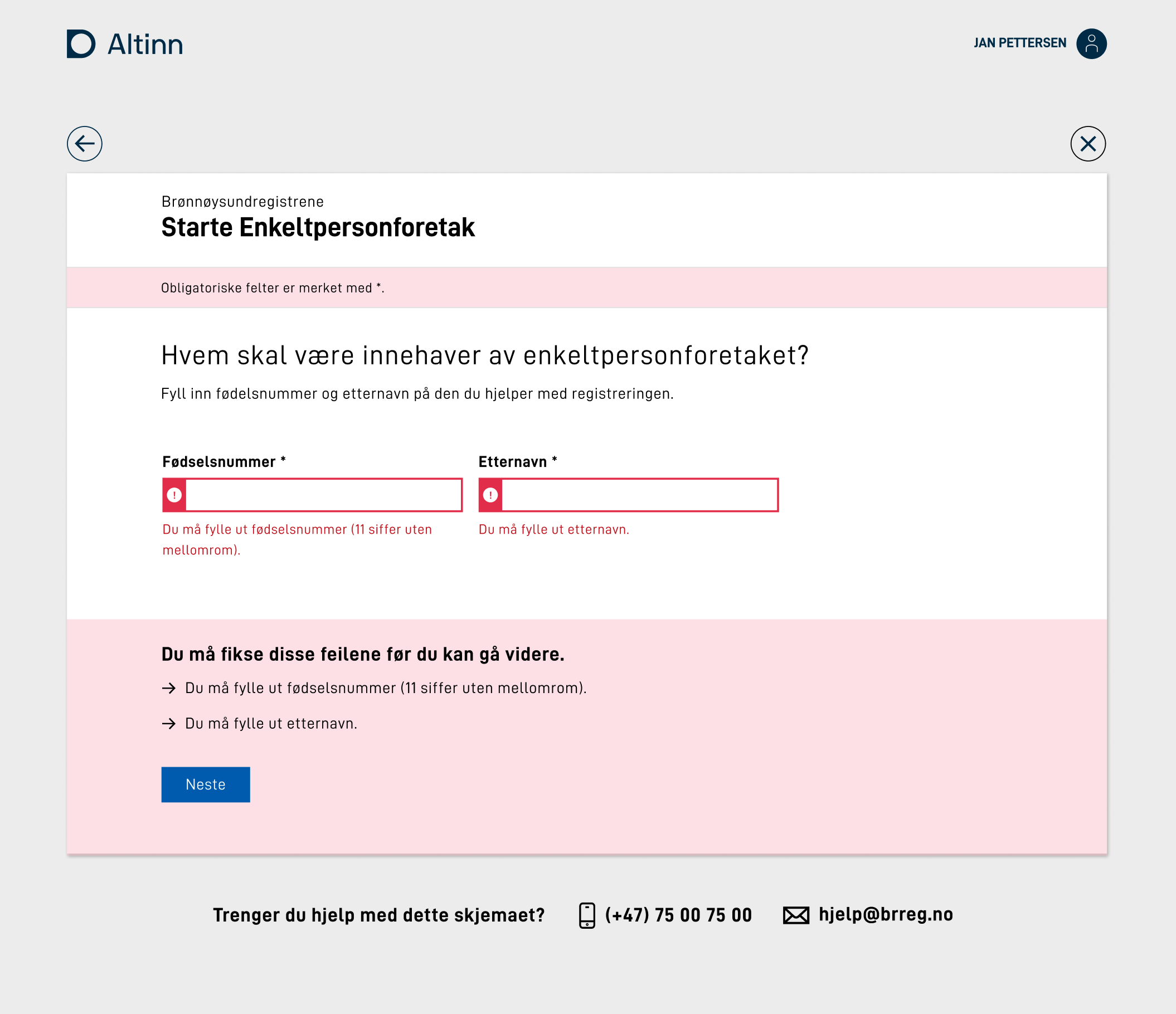Click the Starte Enkeltpersonforetak heading

pos(318,227)
